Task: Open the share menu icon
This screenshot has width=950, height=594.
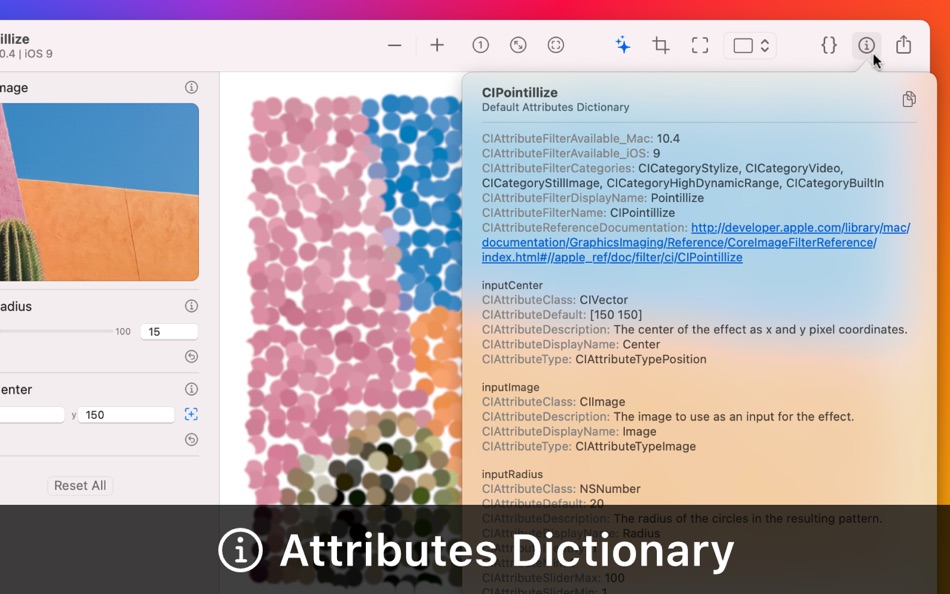Action: pos(903,45)
